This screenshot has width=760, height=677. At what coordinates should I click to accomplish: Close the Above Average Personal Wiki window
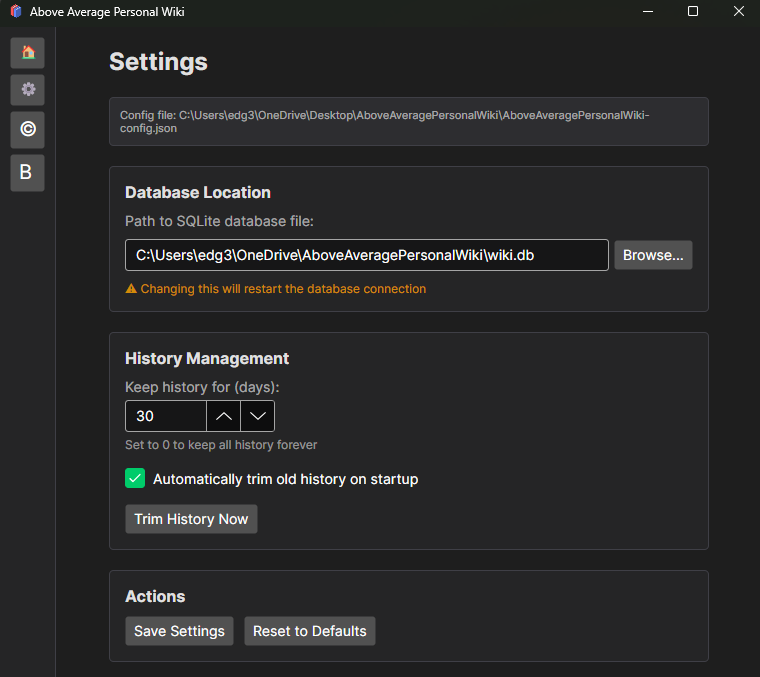tap(738, 11)
